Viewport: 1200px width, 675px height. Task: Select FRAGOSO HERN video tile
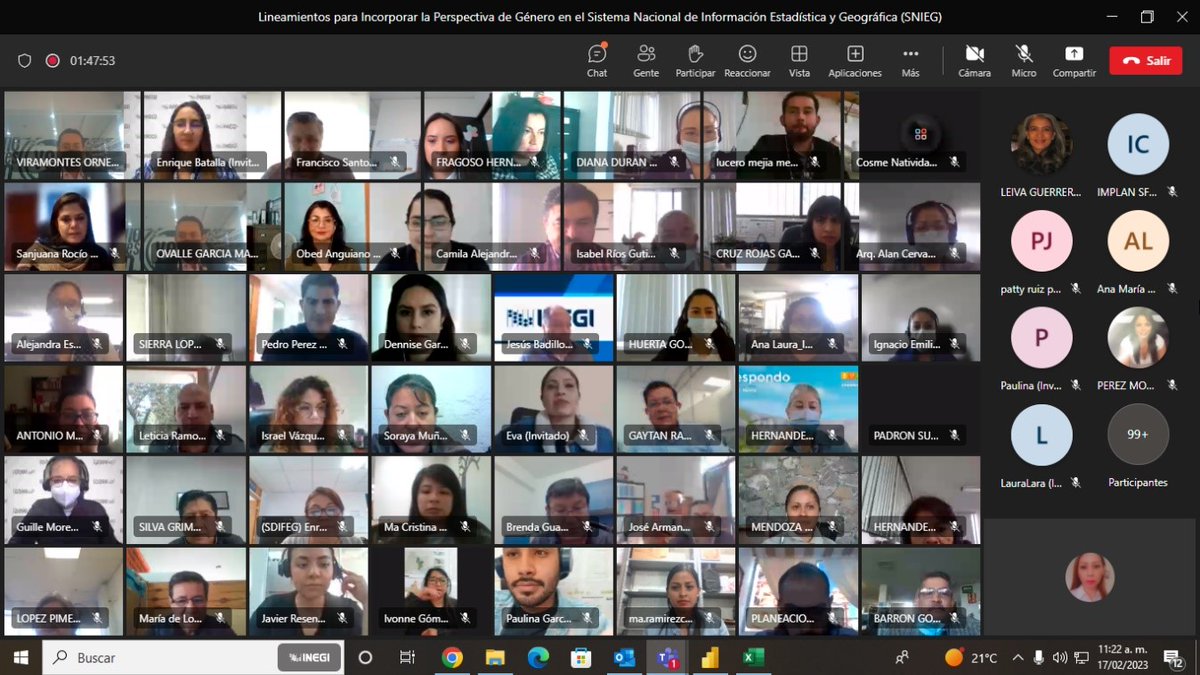[492, 135]
